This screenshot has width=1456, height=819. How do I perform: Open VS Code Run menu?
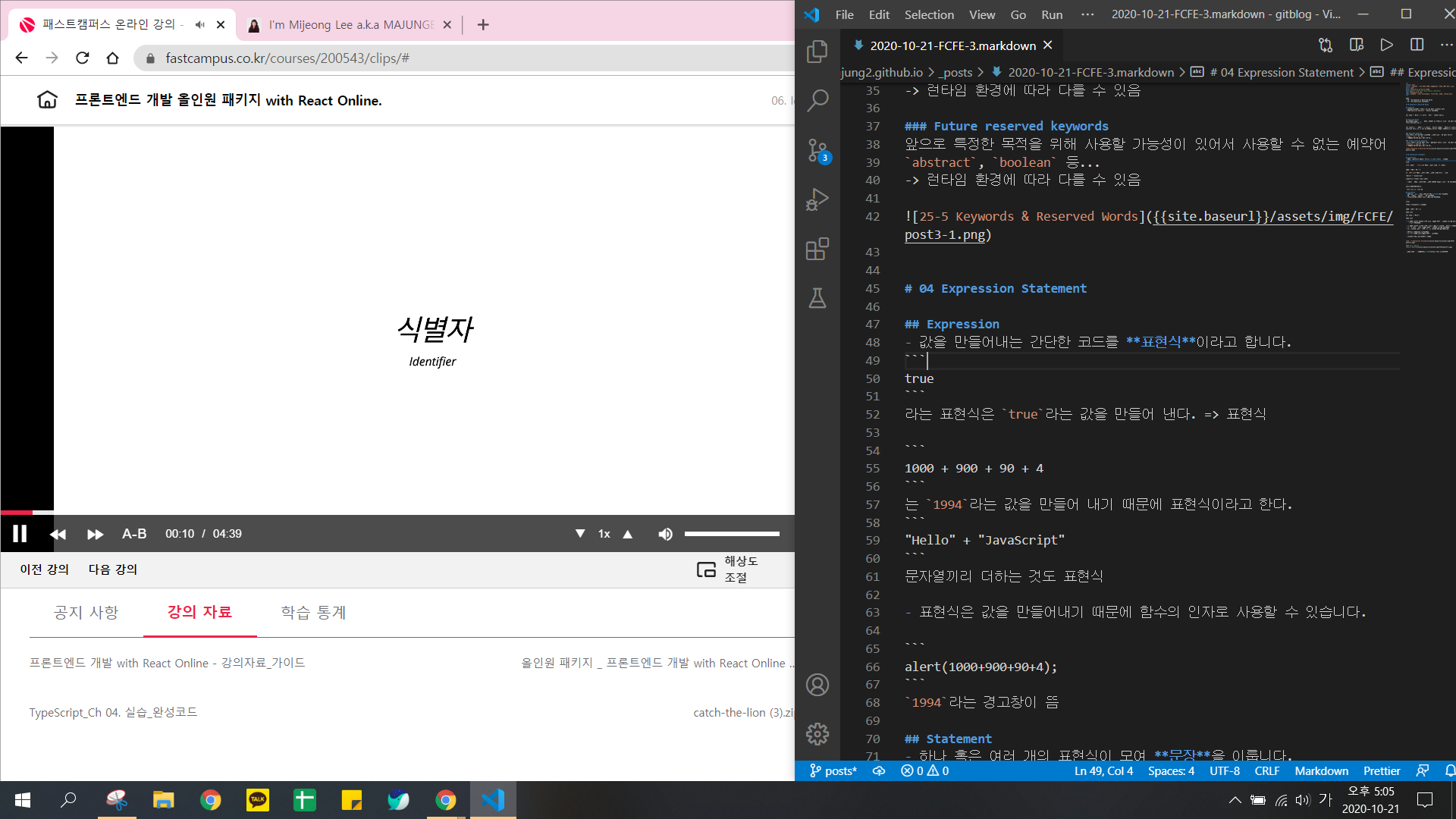coord(1052,14)
